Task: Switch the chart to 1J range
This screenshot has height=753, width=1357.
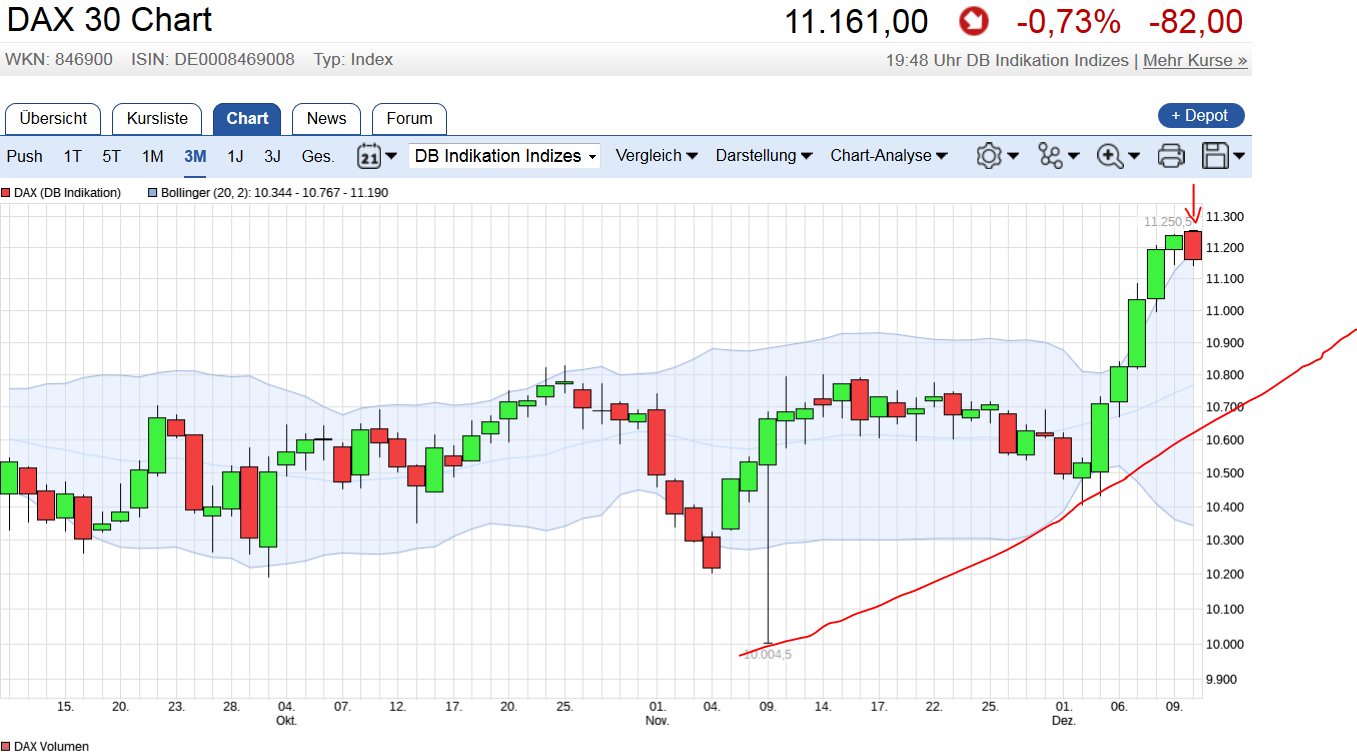Action: 235,156
